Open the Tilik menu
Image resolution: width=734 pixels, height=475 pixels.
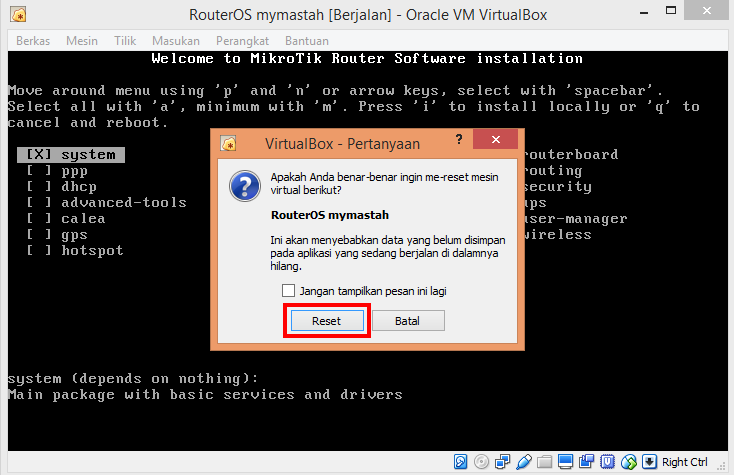[x=125, y=41]
